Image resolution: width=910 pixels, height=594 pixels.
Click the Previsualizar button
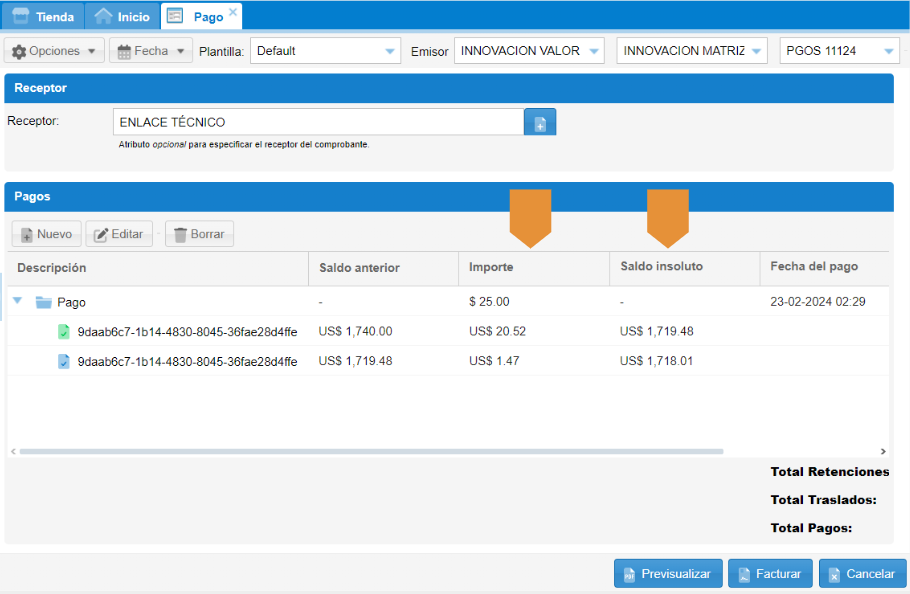coord(667,574)
